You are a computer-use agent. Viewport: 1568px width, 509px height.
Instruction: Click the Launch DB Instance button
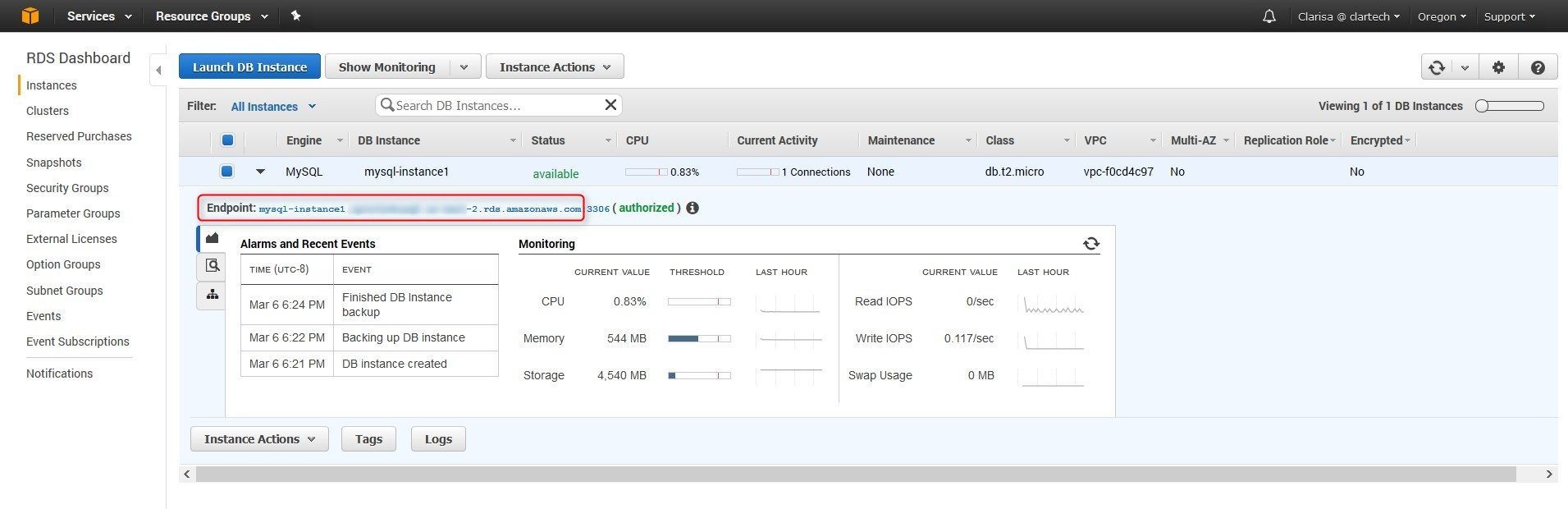[249, 67]
